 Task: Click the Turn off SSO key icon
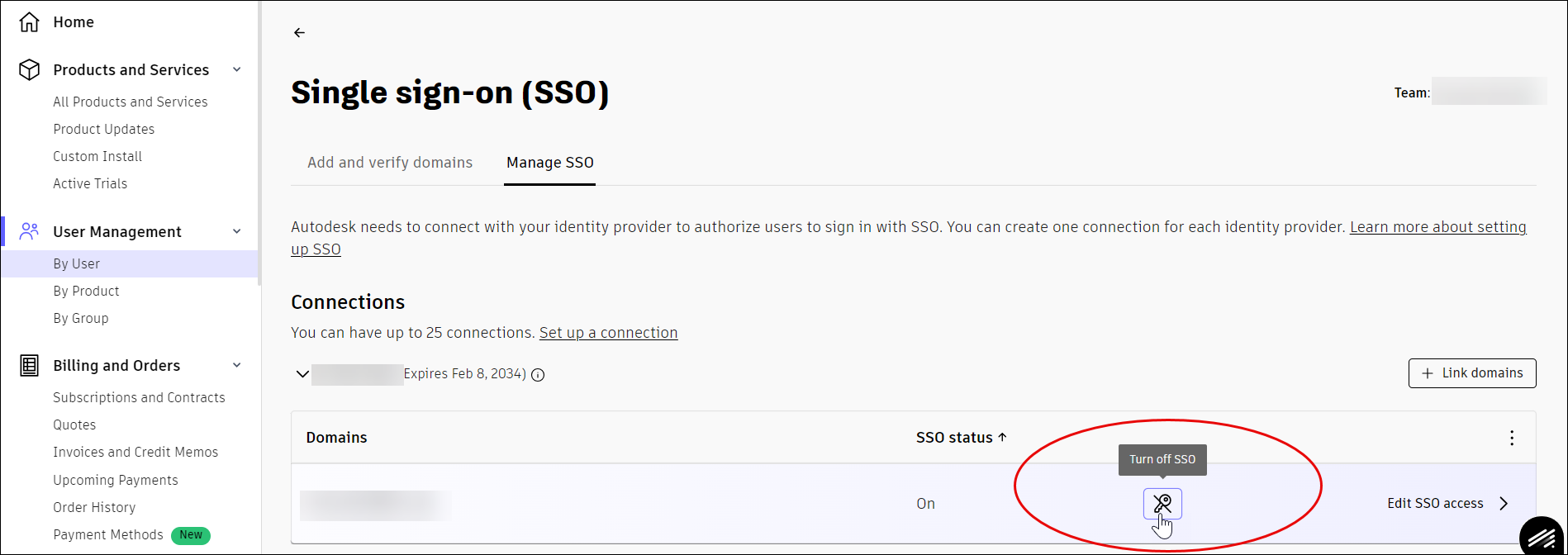point(1162,503)
